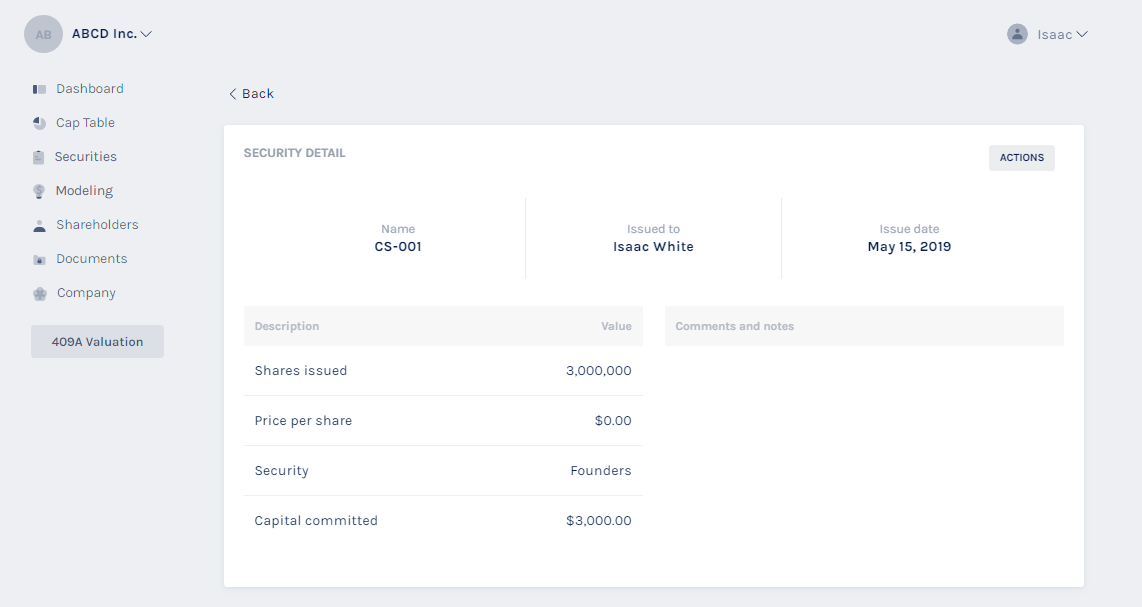1142x607 pixels.
Task: Open the Isaac user account dropdown
Action: (x=1062, y=34)
